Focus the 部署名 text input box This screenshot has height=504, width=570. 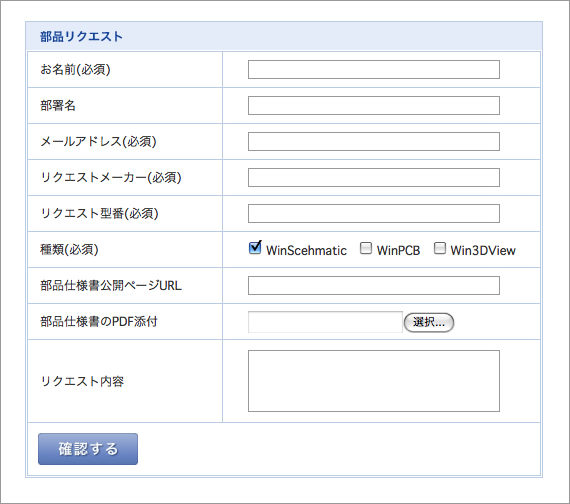click(x=374, y=105)
